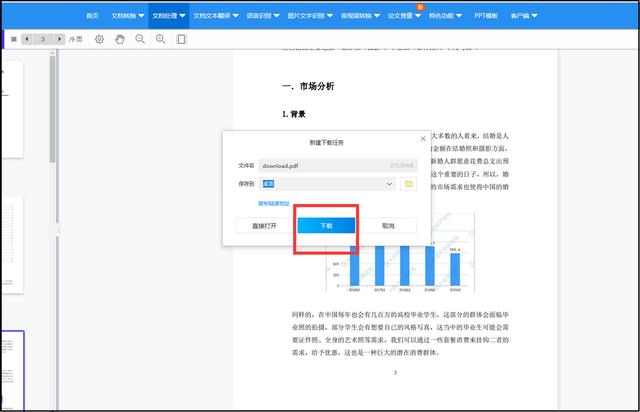The width and height of the screenshot is (640, 412).
Task: Select the highlighted bottom page thumbnail
Action: [x=13, y=370]
